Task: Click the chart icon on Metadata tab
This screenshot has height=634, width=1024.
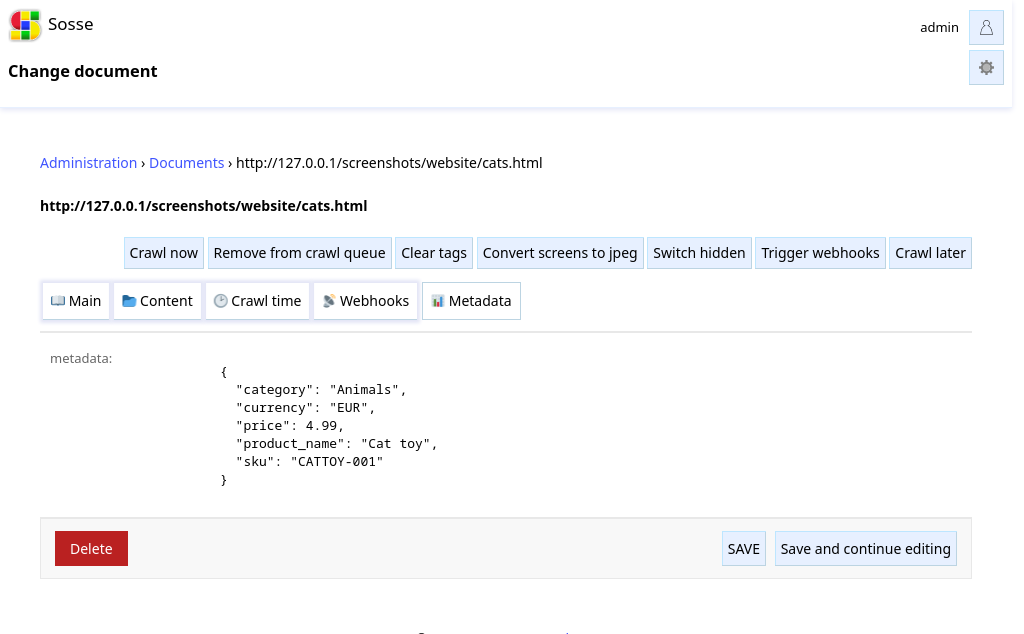Action: pyautogui.click(x=438, y=301)
